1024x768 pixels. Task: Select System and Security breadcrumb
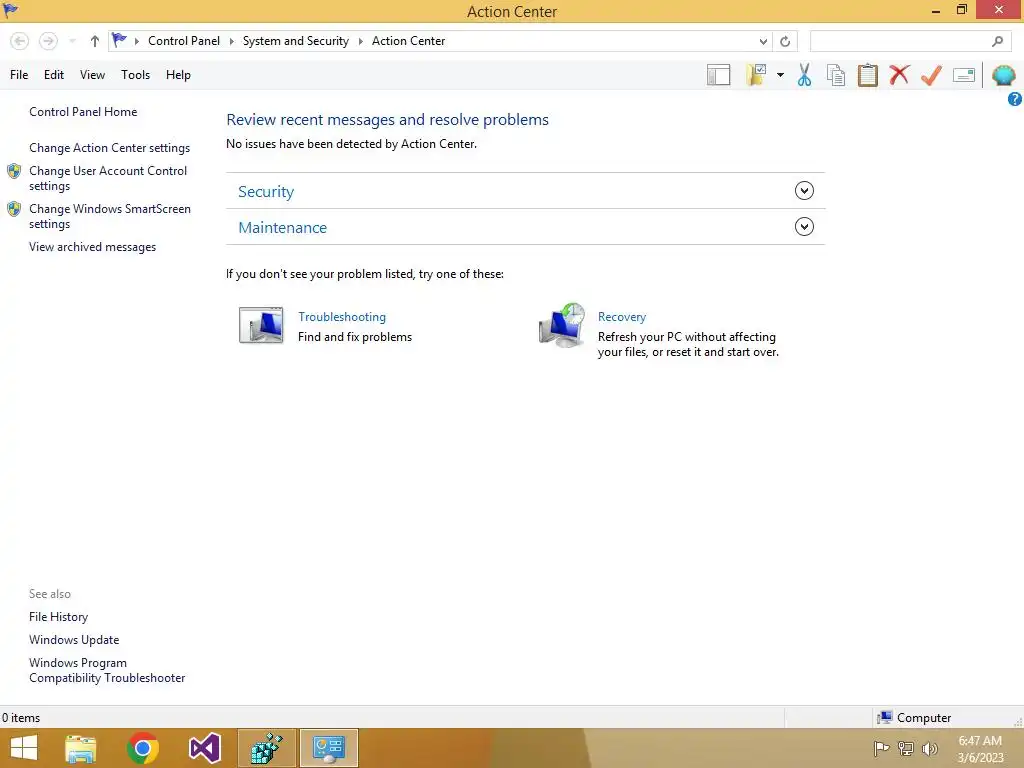(295, 40)
